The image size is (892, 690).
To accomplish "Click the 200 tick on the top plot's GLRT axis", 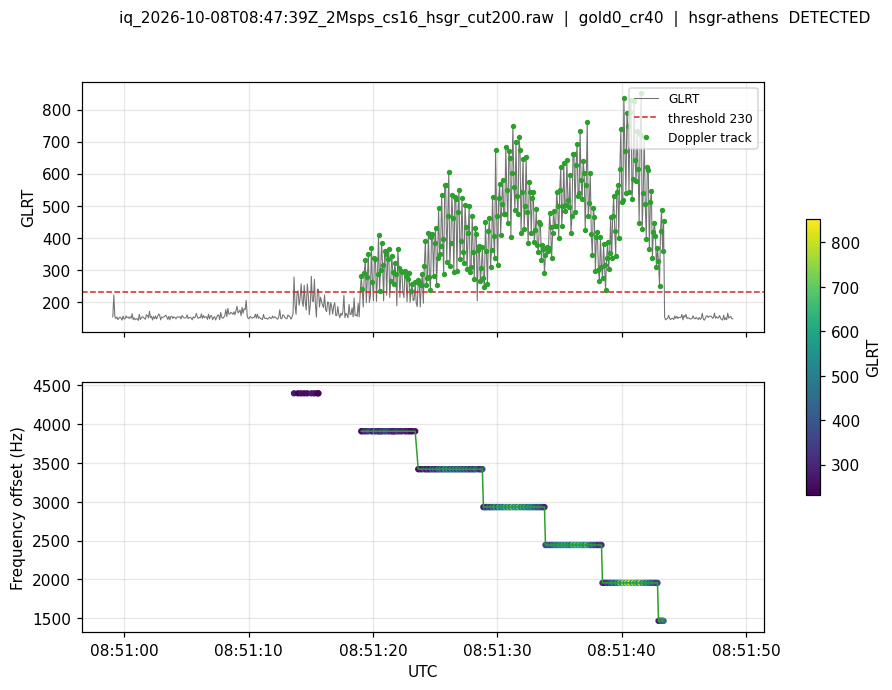I will click(56, 304).
